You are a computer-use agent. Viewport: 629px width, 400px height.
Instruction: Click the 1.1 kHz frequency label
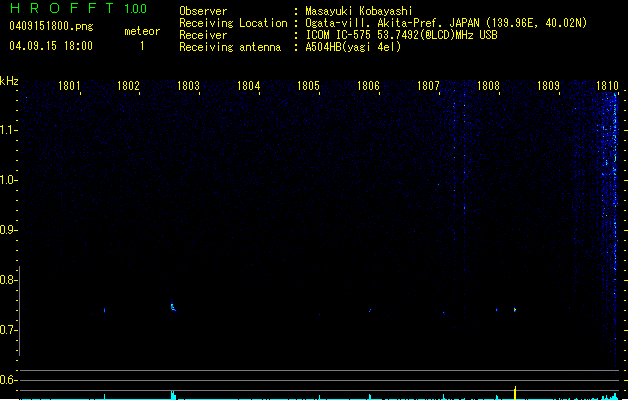(x=8, y=130)
